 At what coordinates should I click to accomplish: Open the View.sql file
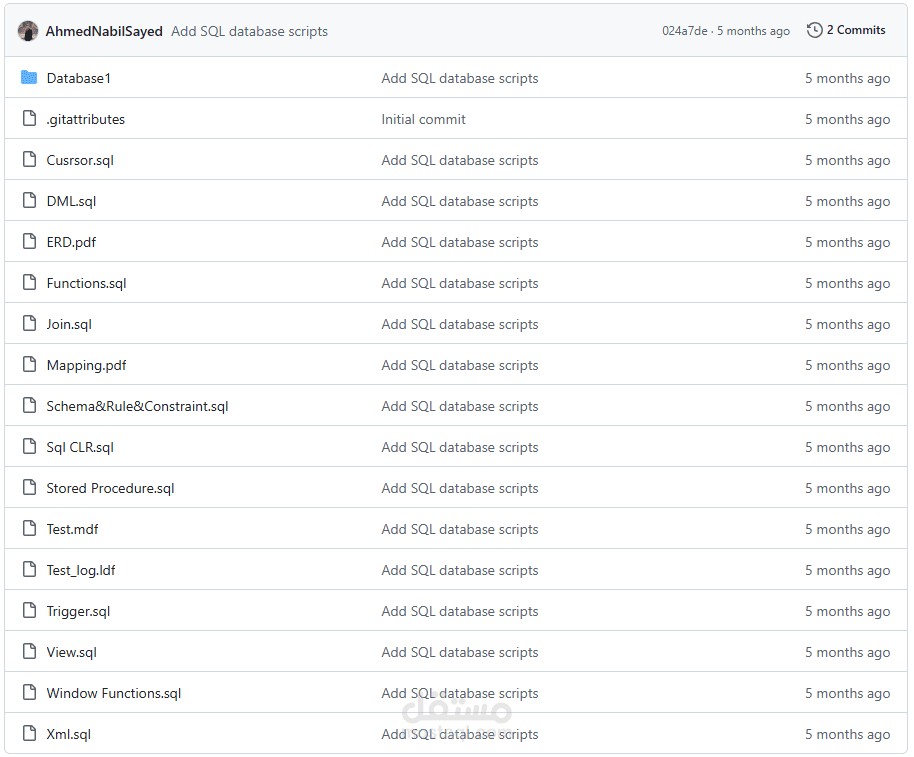pyautogui.click(x=72, y=652)
